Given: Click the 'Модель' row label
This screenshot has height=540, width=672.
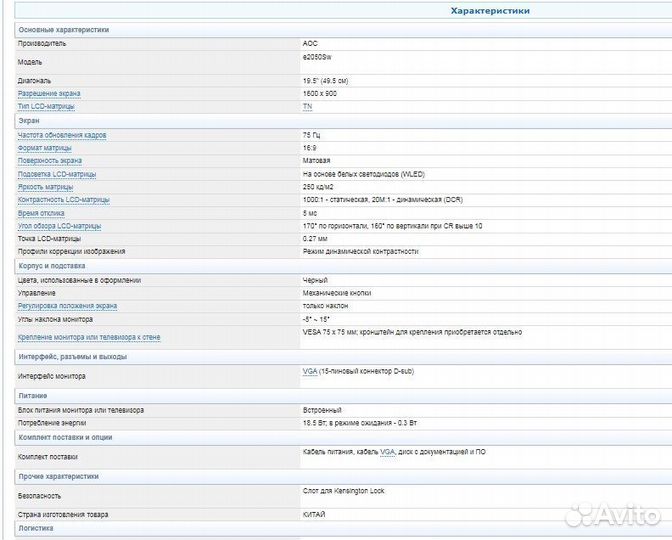Looking at the screenshot, I should point(30,62).
